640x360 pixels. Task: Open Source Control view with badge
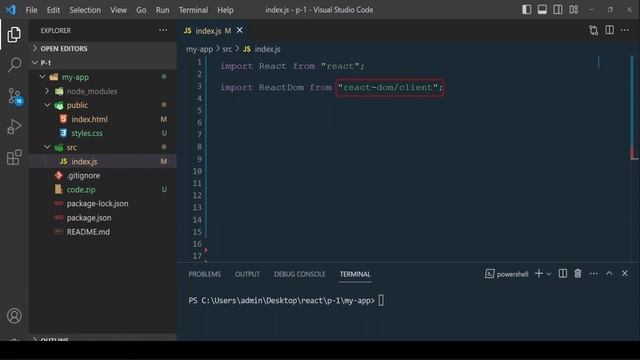[x=15, y=96]
